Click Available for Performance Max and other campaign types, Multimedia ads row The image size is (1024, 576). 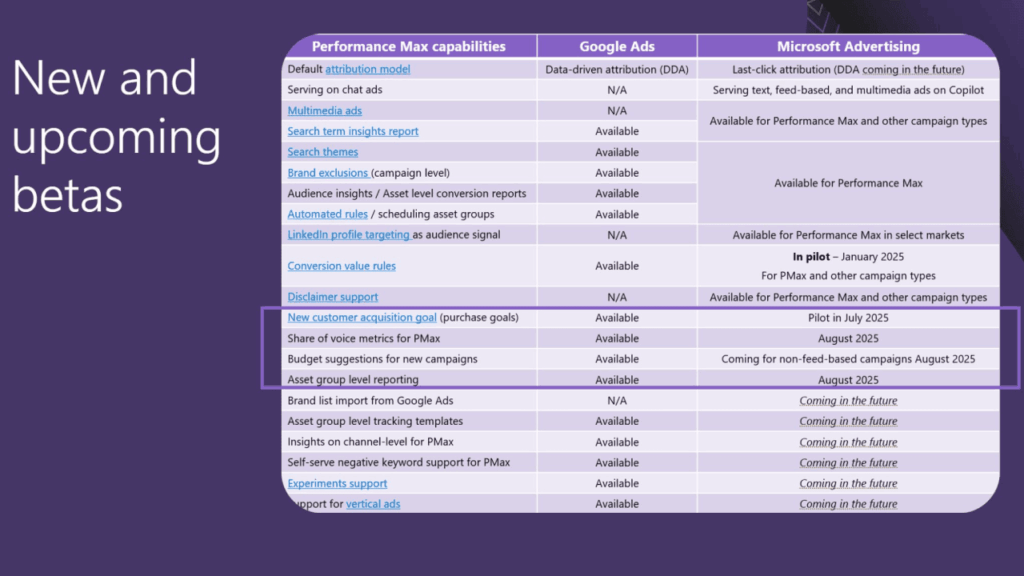[x=848, y=121]
